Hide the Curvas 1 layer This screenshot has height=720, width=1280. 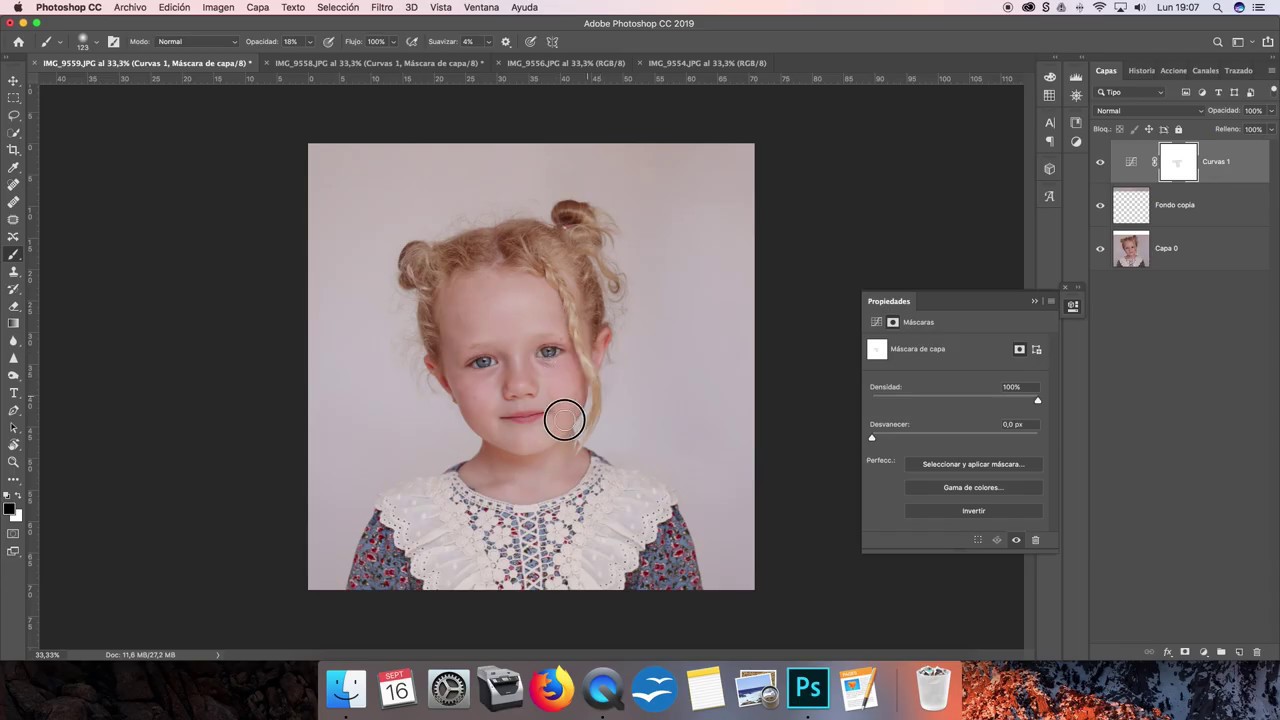click(1100, 162)
